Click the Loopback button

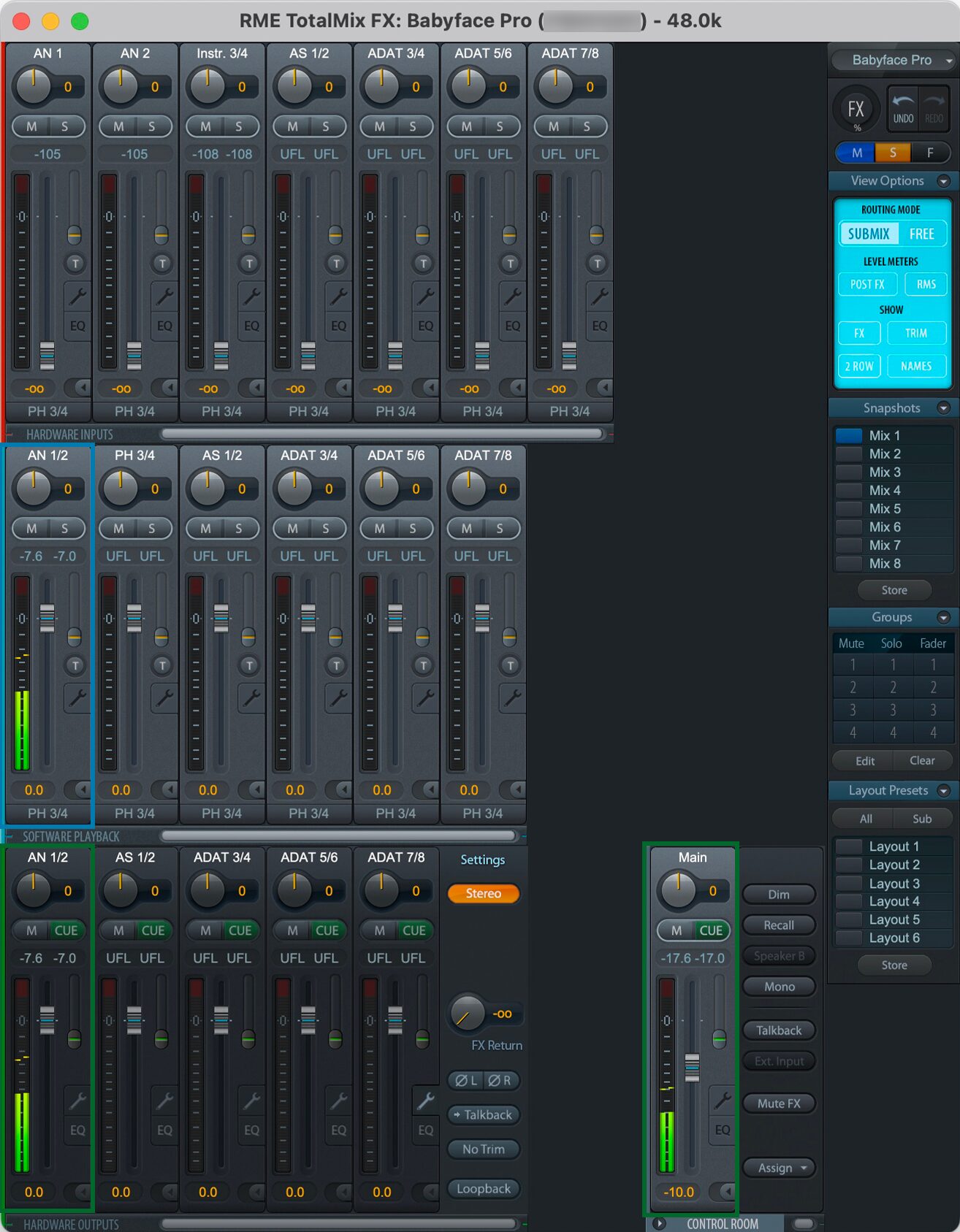tap(483, 1189)
